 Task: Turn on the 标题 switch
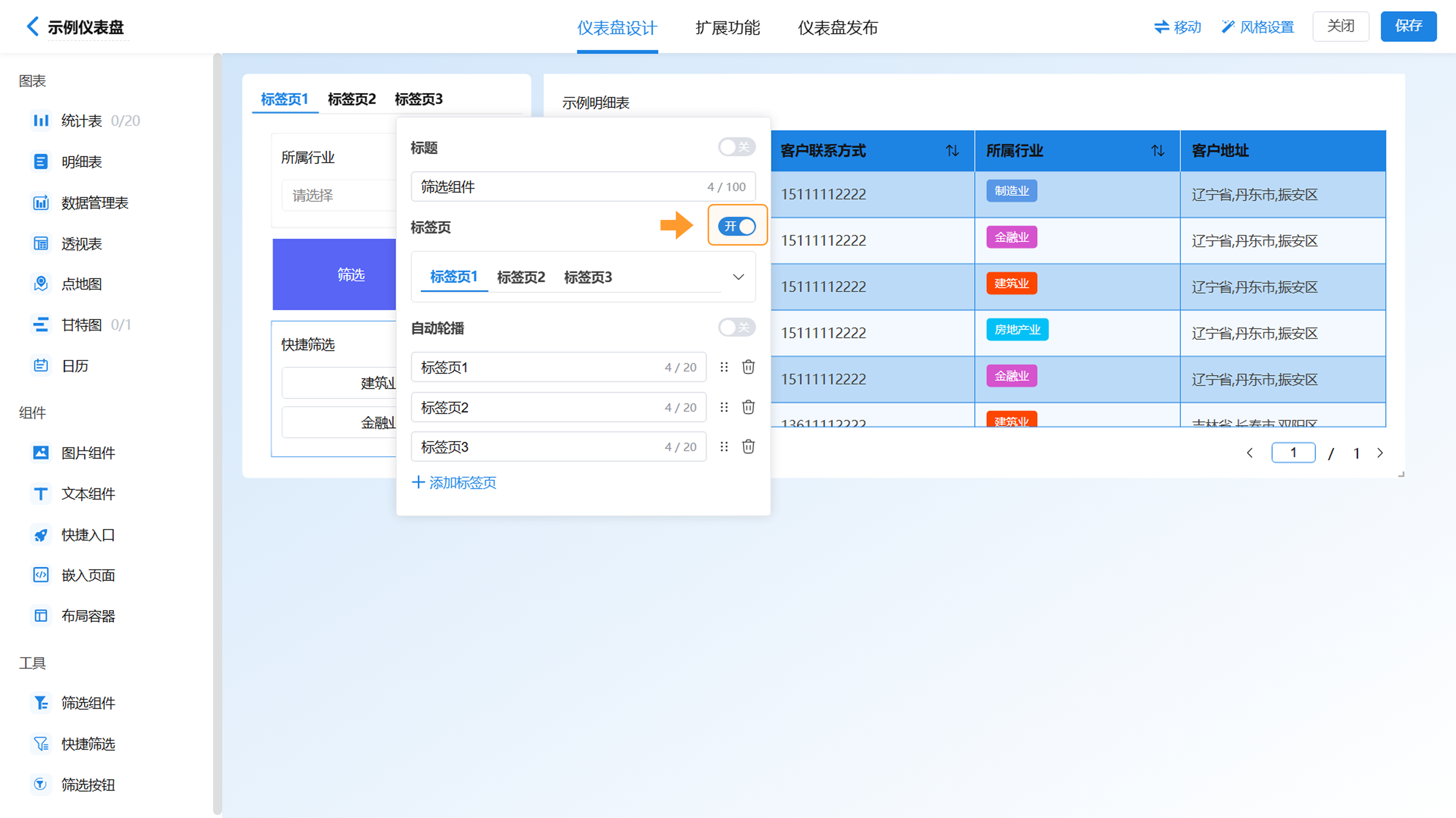click(736, 147)
